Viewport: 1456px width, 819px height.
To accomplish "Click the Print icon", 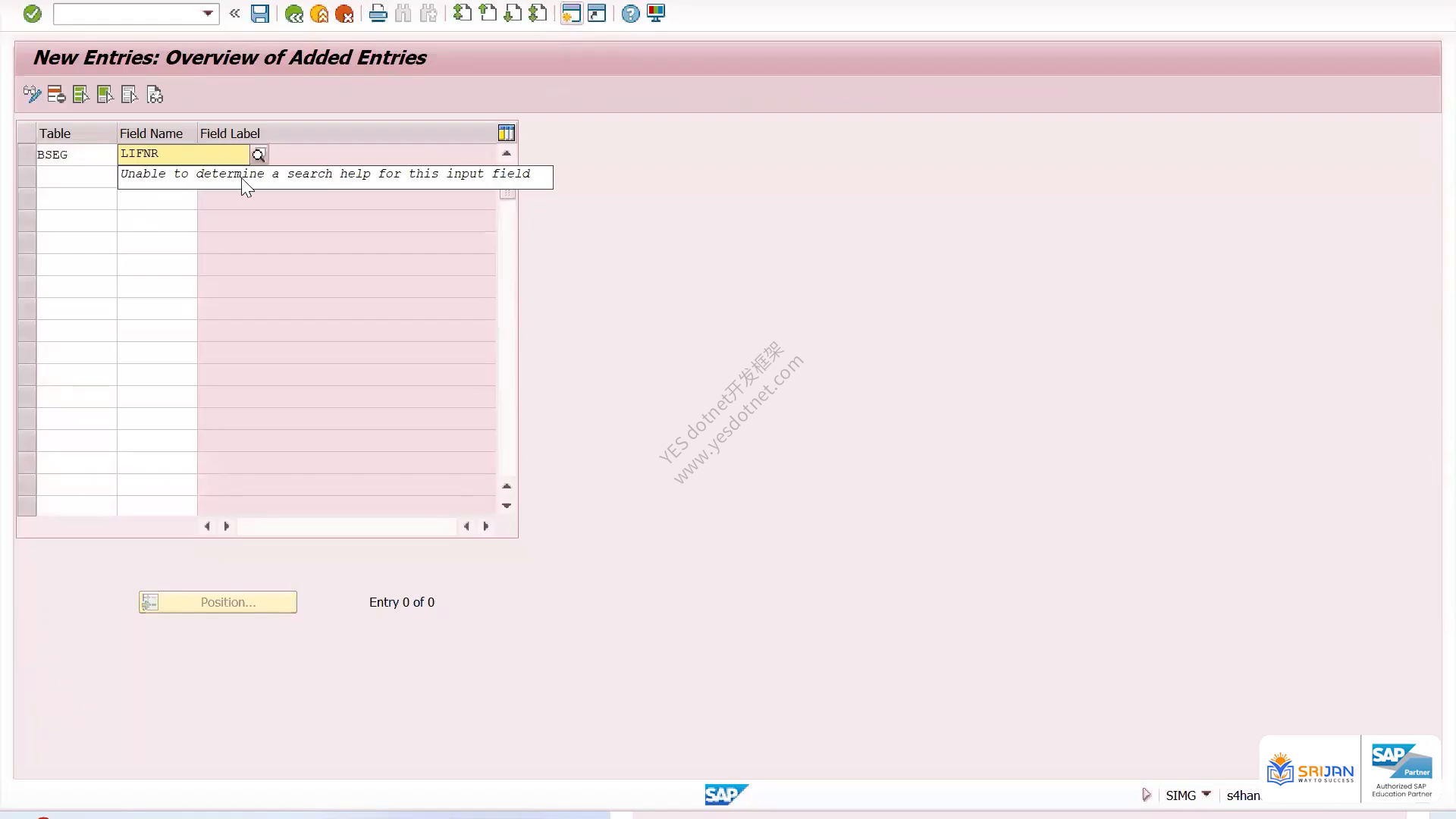I will [378, 14].
